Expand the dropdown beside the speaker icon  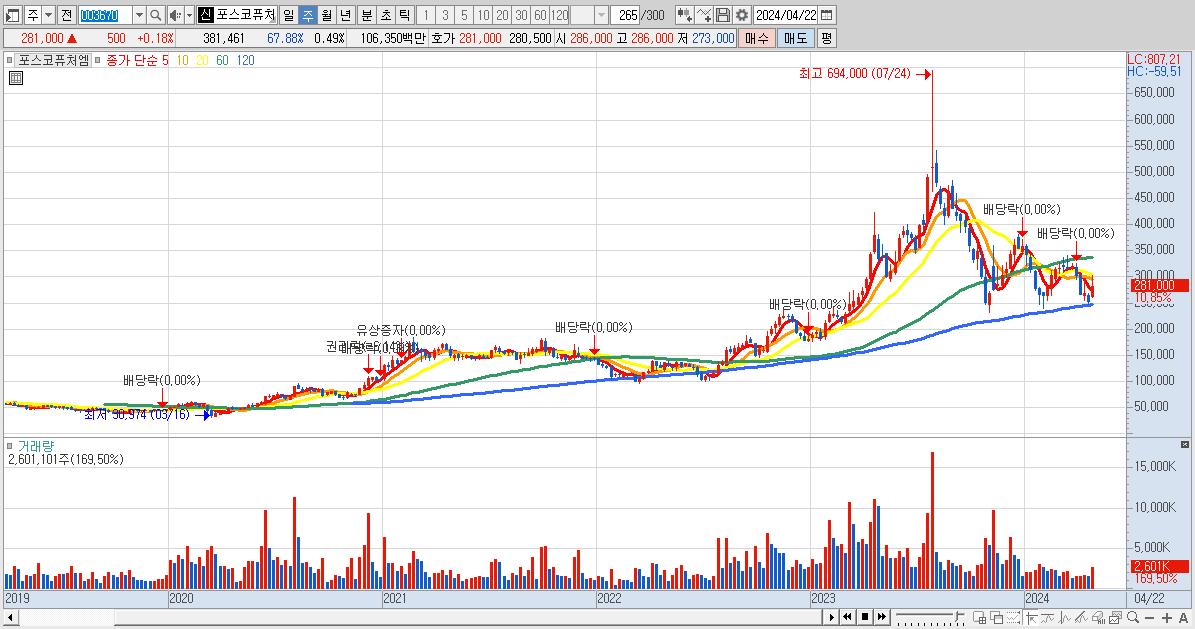pyautogui.click(x=190, y=15)
